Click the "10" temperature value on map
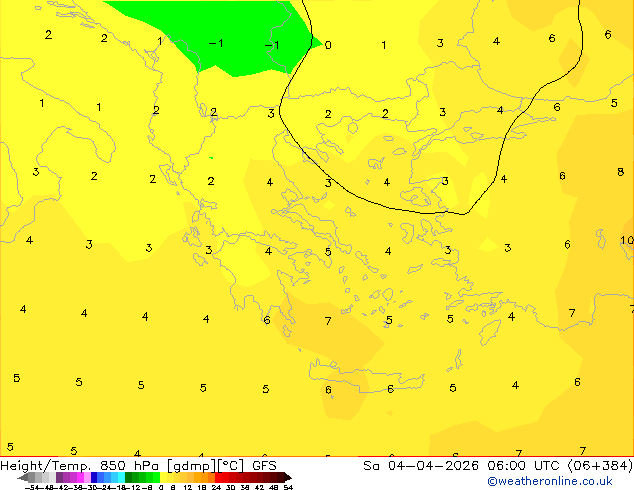Viewport: 634px width, 490px height. (627, 241)
